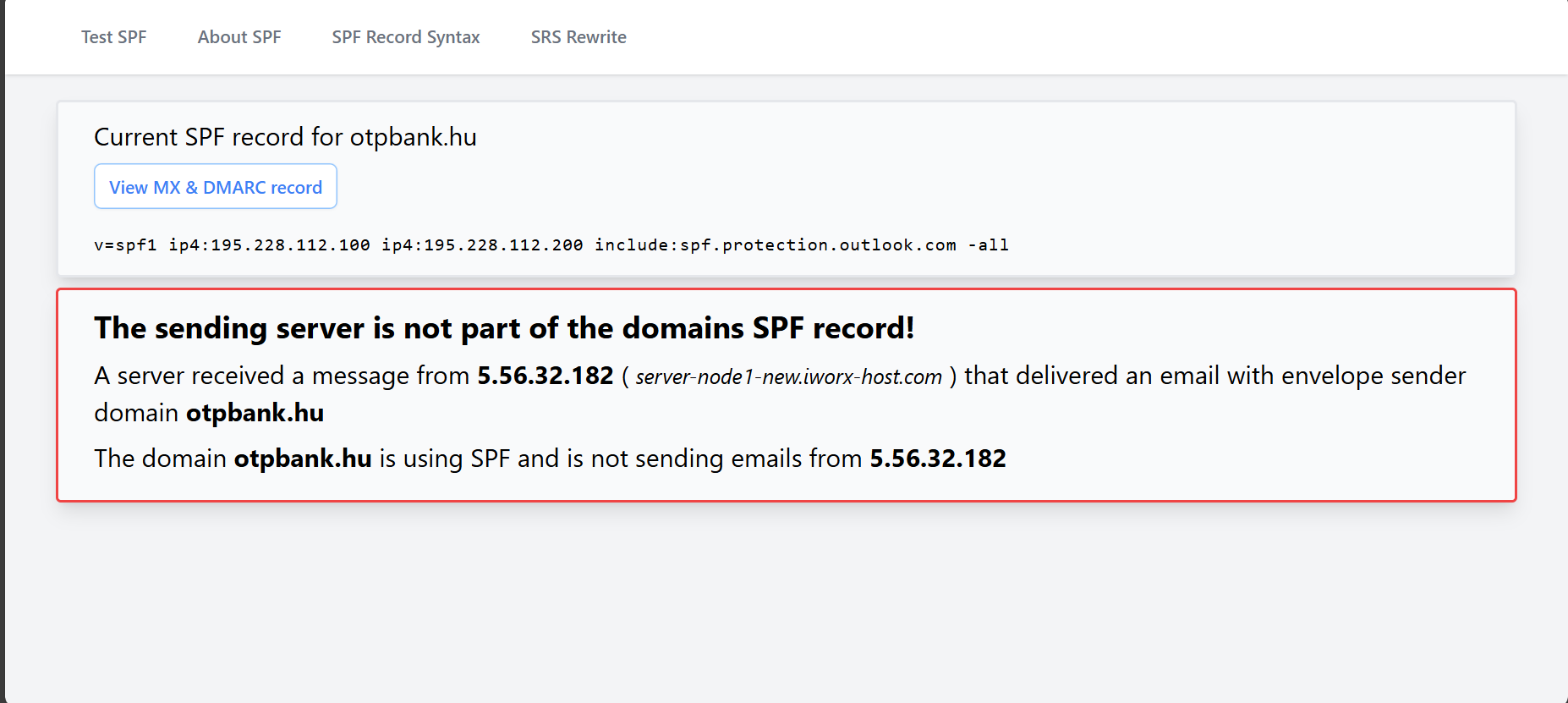The width and height of the screenshot is (1568, 703).
Task: Click include:spf.protection.outlook.com in the record
Action: coord(776,245)
